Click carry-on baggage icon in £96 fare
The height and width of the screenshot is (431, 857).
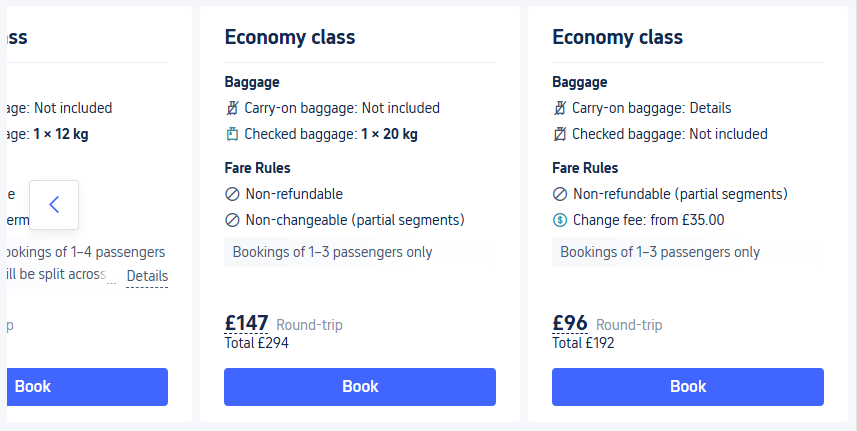[x=560, y=108]
